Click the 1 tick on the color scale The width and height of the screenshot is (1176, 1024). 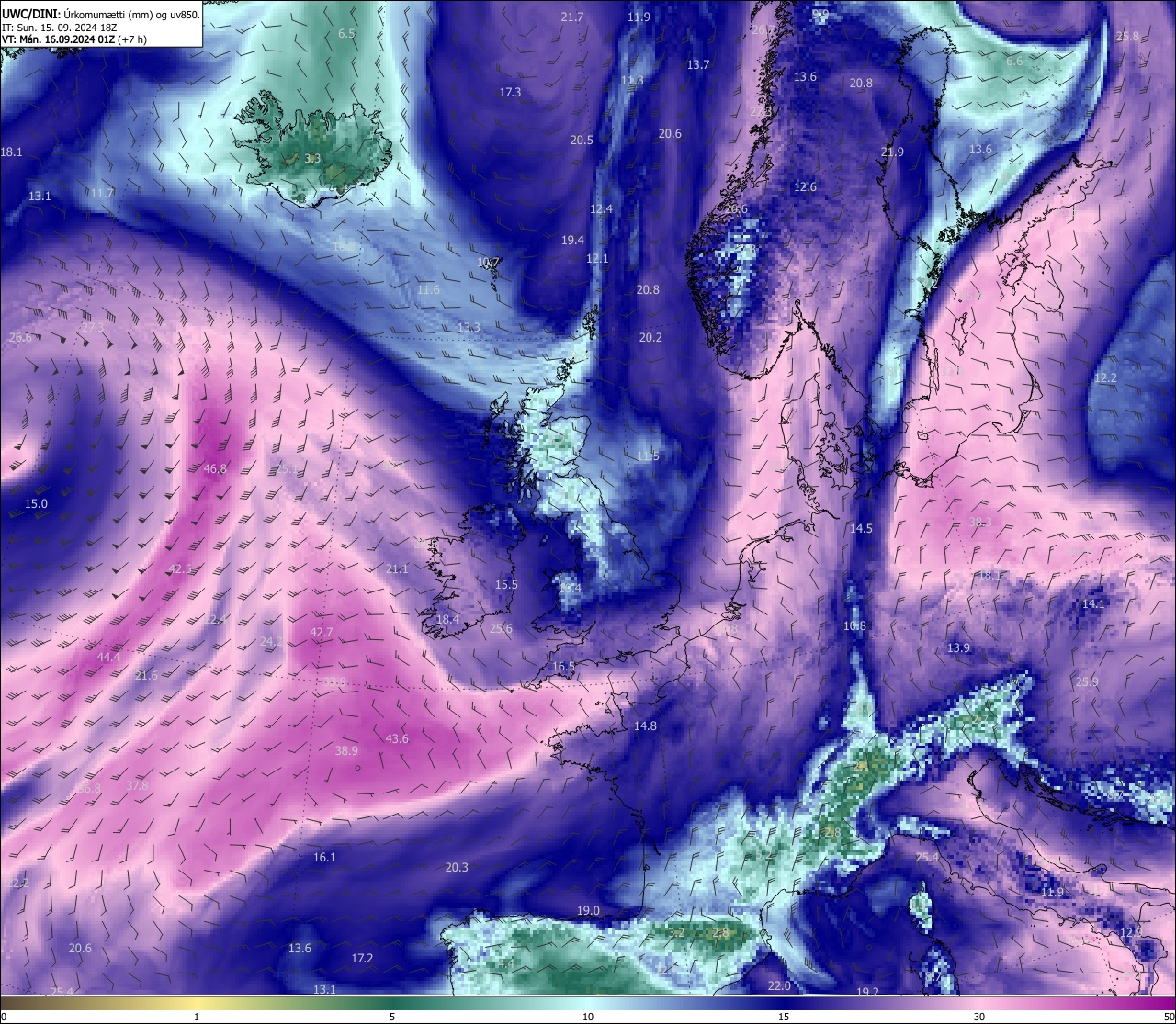(x=197, y=1017)
